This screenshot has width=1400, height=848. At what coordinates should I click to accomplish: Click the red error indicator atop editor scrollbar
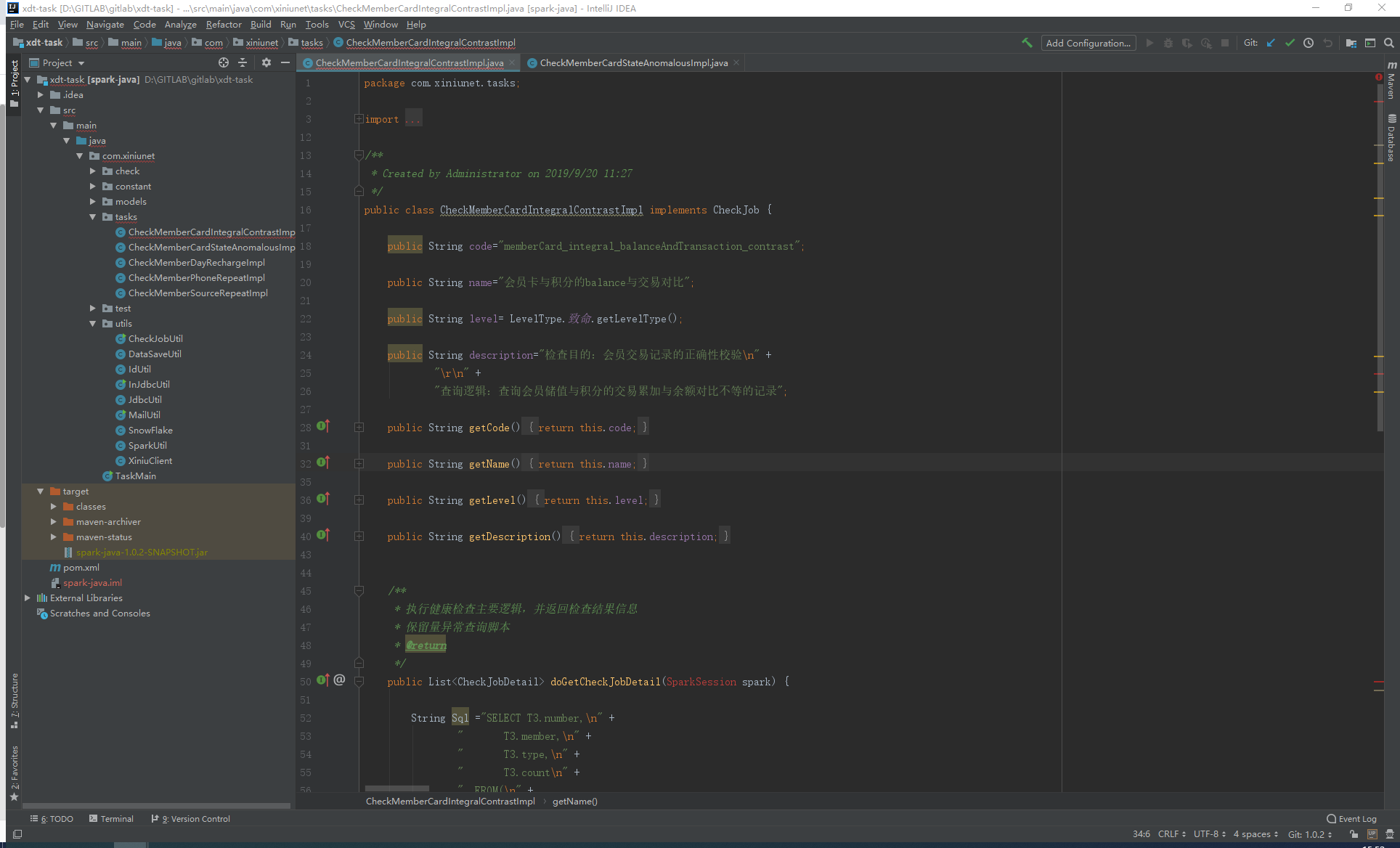1378,77
